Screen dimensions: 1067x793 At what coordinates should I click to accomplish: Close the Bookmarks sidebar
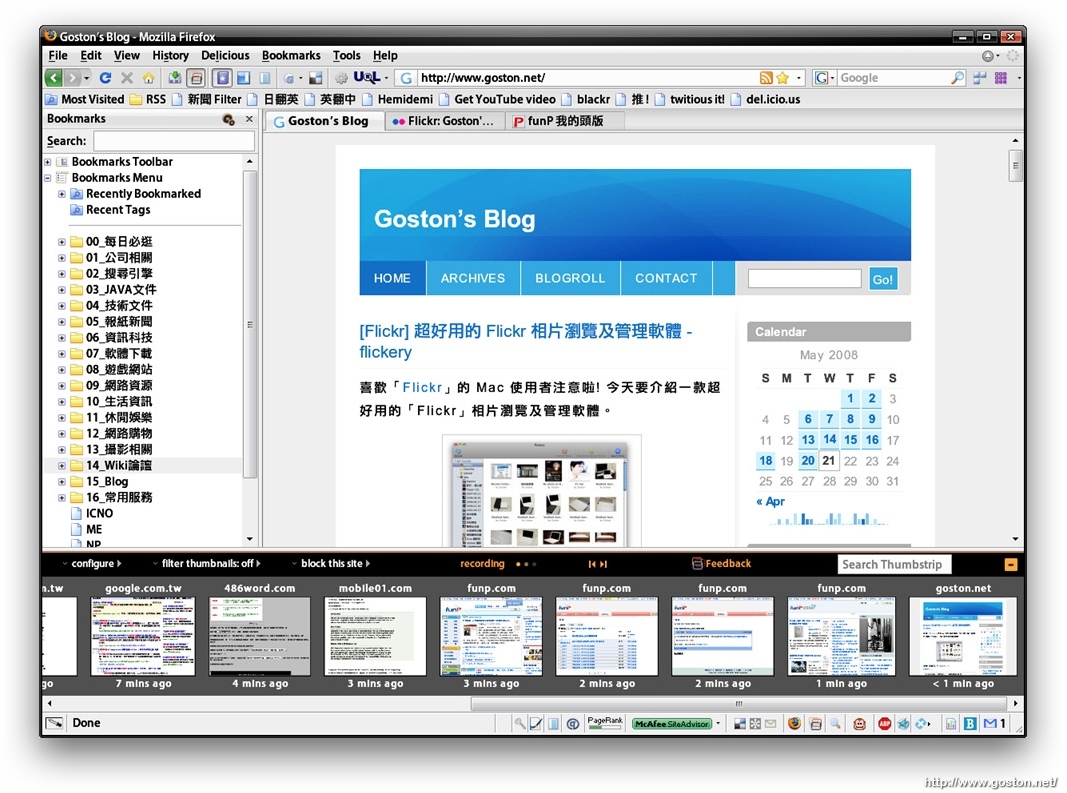tap(249, 119)
